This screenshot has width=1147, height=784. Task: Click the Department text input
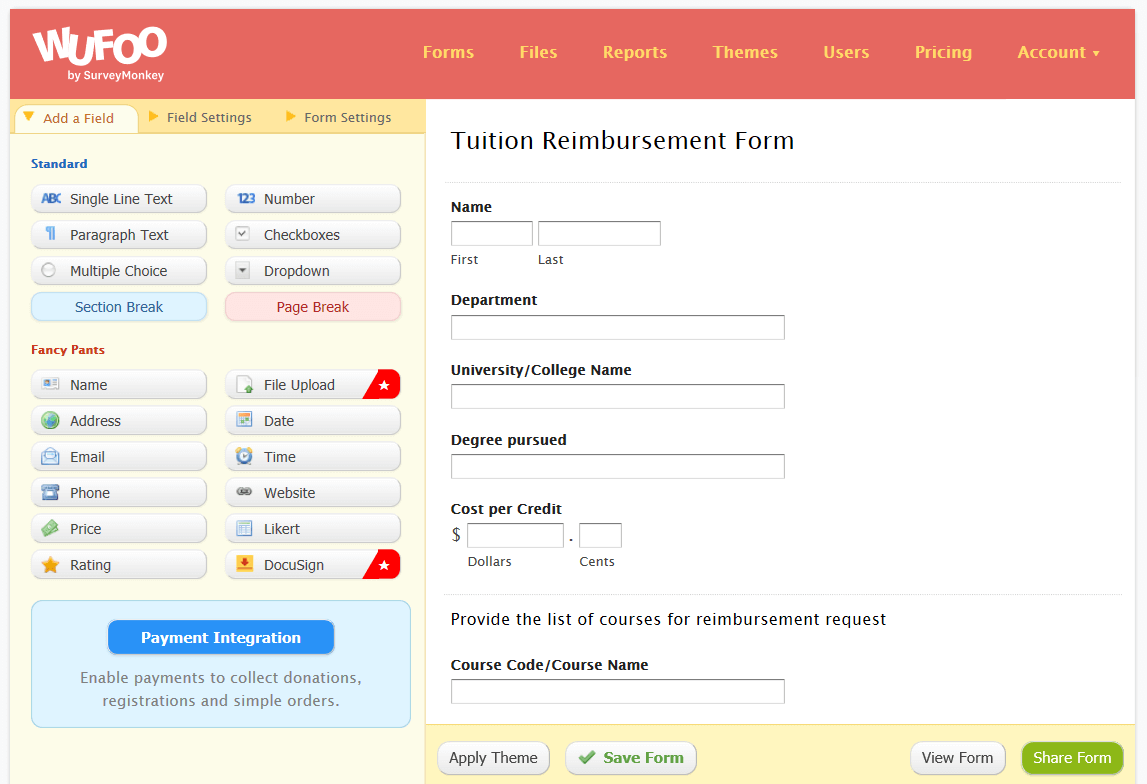click(617, 328)
